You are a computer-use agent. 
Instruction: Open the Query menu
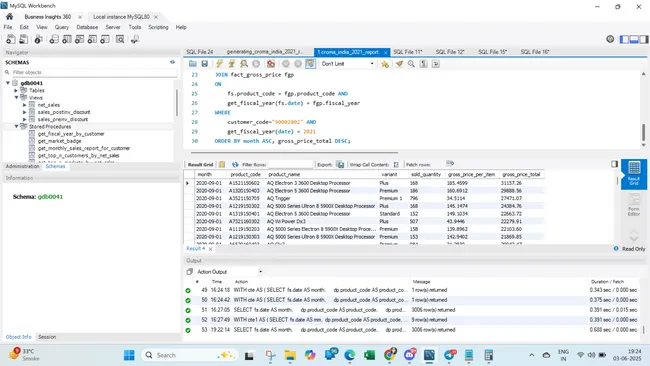[x=62, y=27]
